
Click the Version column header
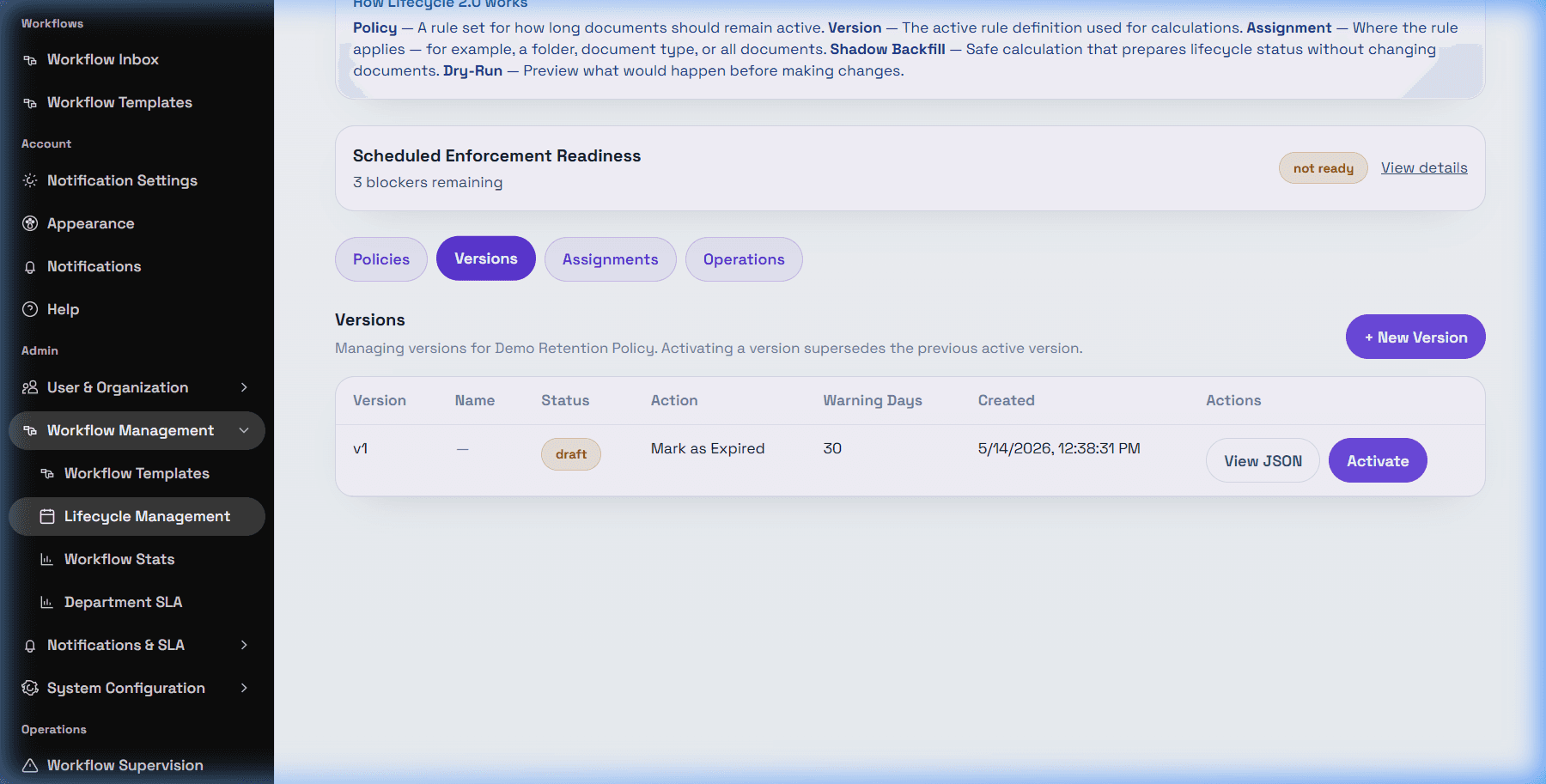[x=380, y=400]
